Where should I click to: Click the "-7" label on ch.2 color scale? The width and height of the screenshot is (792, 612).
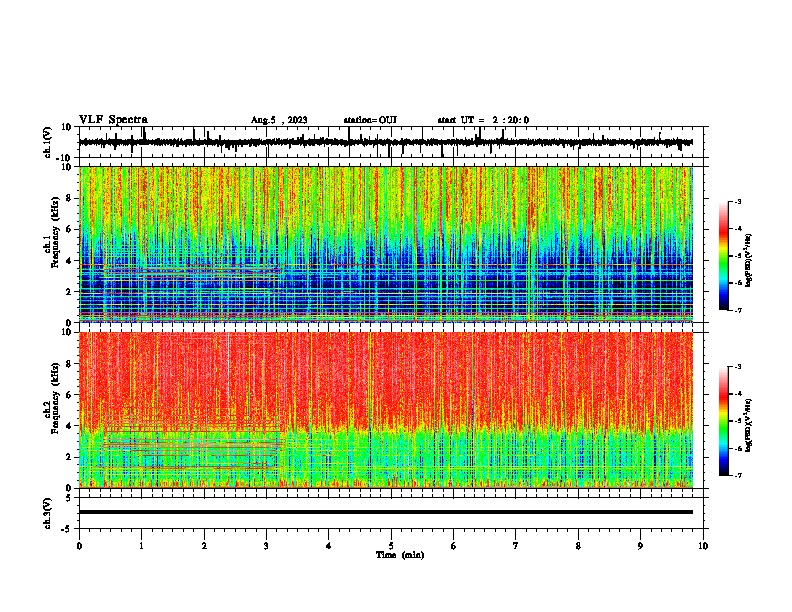click(738, 475)
